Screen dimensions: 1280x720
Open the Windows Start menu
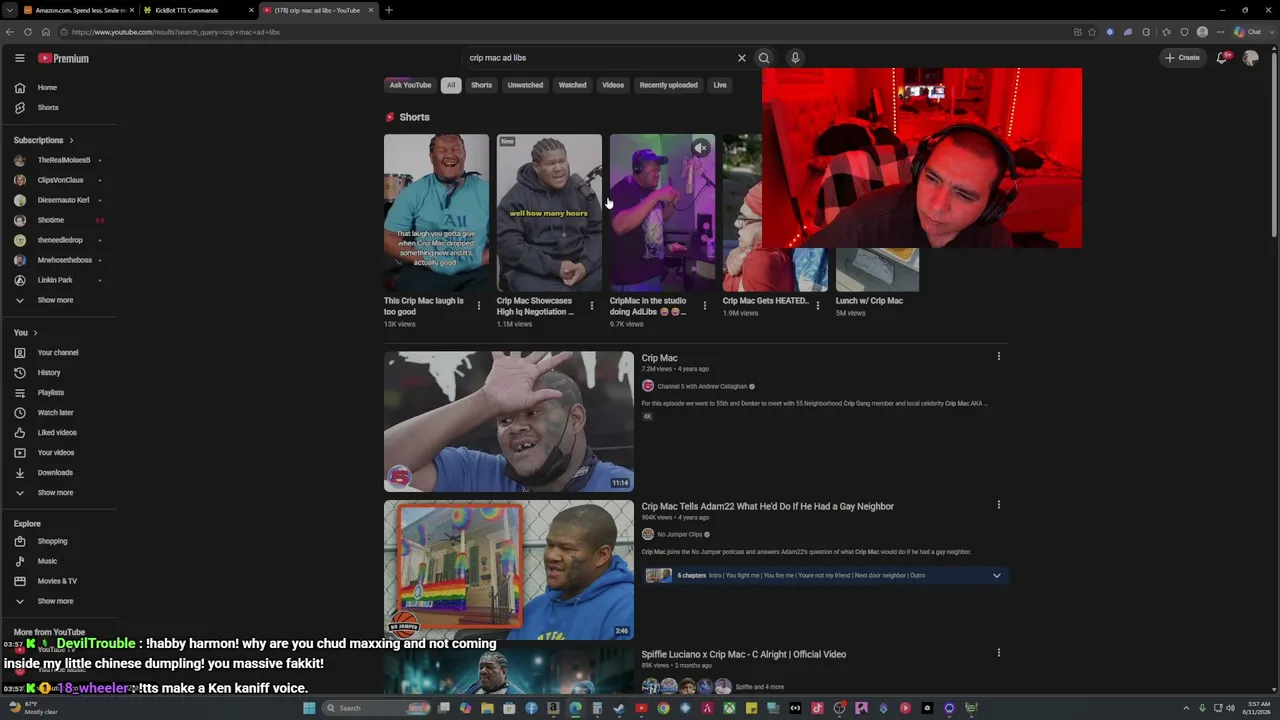click(309, 708)
